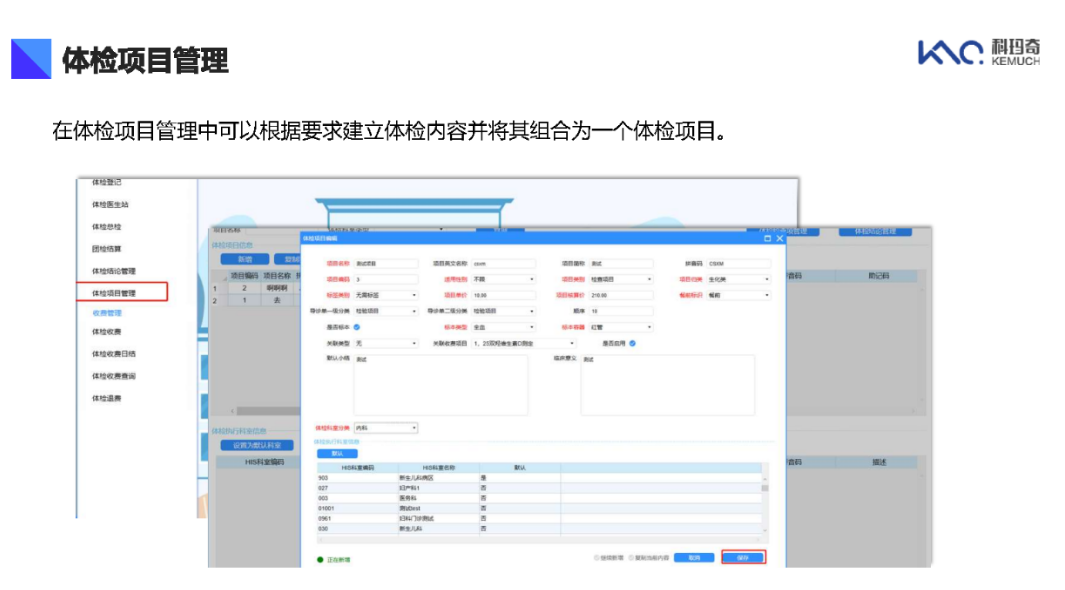Maximize the 体检项目编辑 dialog
This screenshot has width=1065, height=590.
(767, 238)
